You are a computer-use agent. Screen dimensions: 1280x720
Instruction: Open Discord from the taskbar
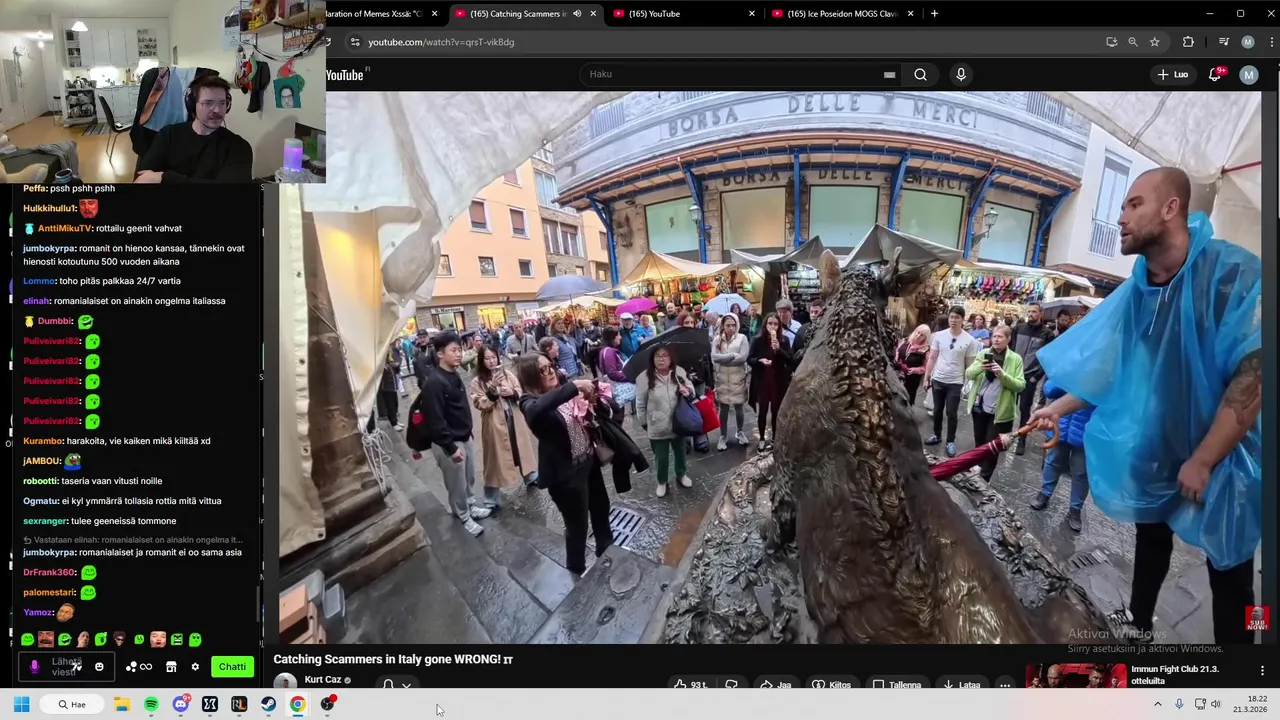181,704
